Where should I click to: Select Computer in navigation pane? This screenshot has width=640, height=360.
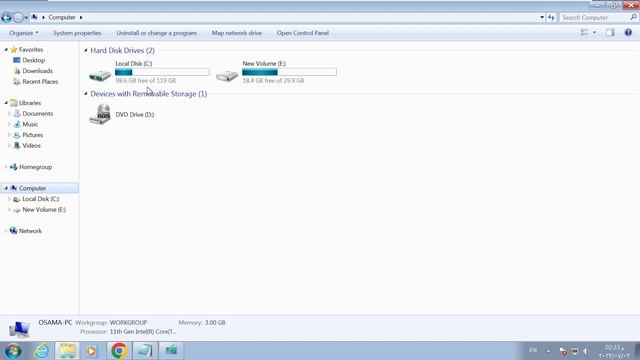click(x=32, y=188)
